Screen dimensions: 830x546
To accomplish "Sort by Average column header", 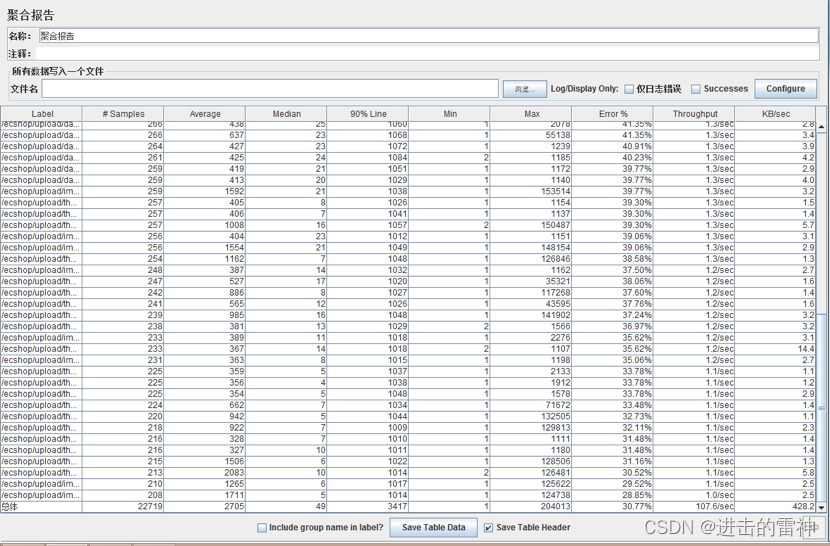I will (x=205, y=114).
